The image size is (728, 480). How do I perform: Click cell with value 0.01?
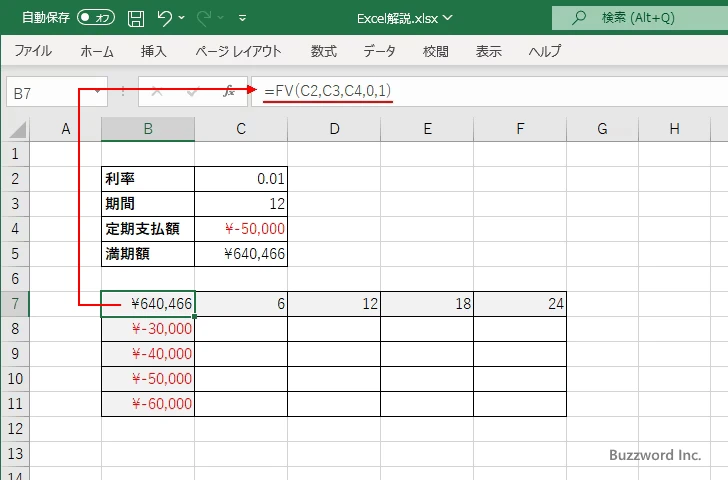[241, 179]
